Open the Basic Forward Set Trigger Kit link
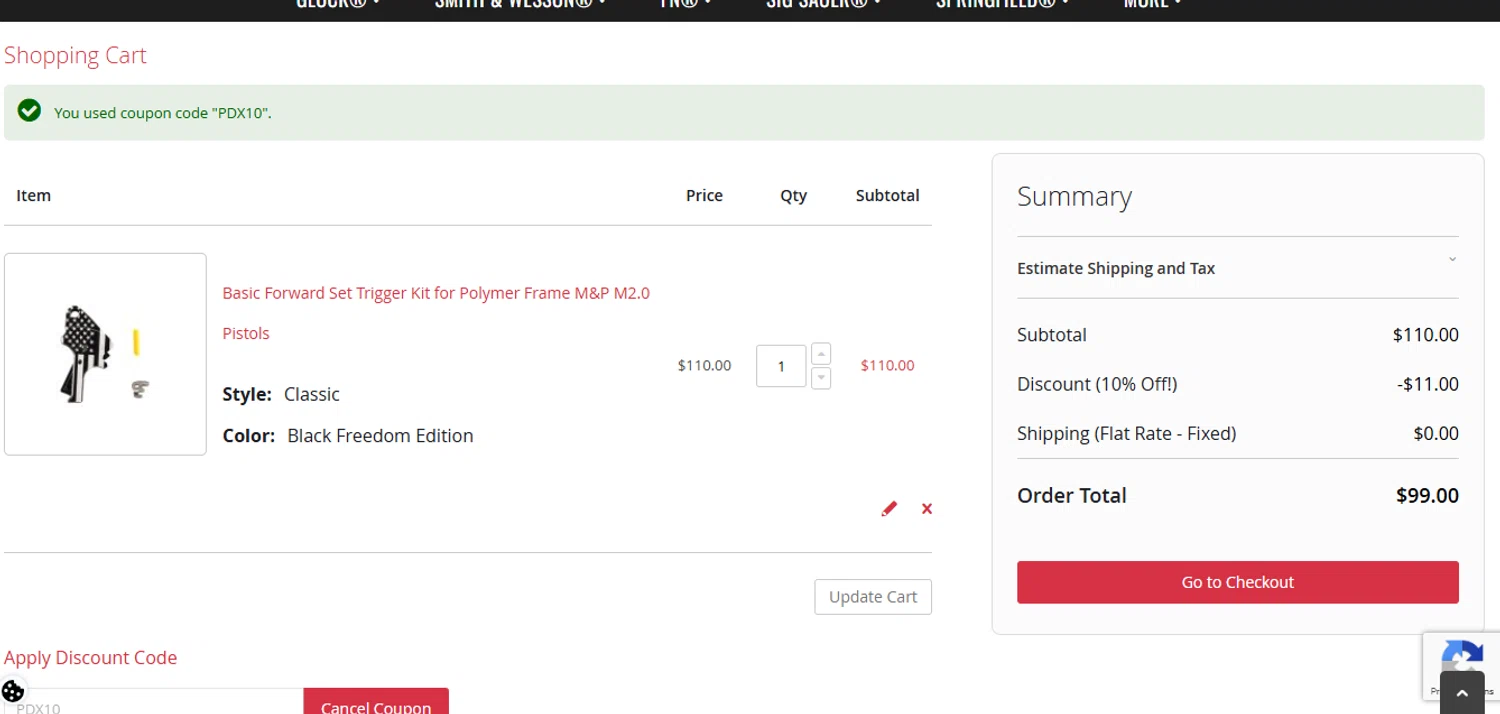Screen dimensions: 1500x714 click(436, 313)
